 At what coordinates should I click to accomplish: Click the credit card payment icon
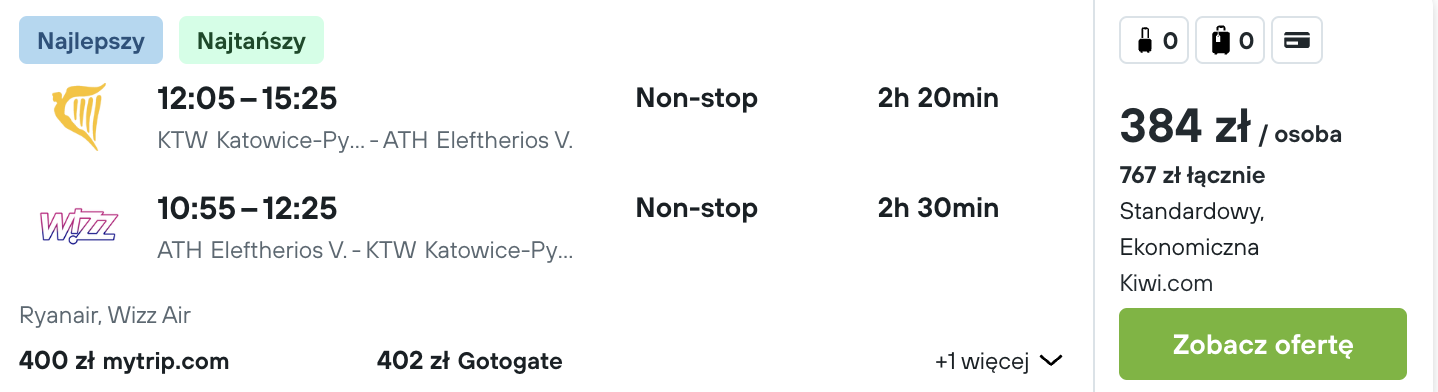click(1297, 41)
